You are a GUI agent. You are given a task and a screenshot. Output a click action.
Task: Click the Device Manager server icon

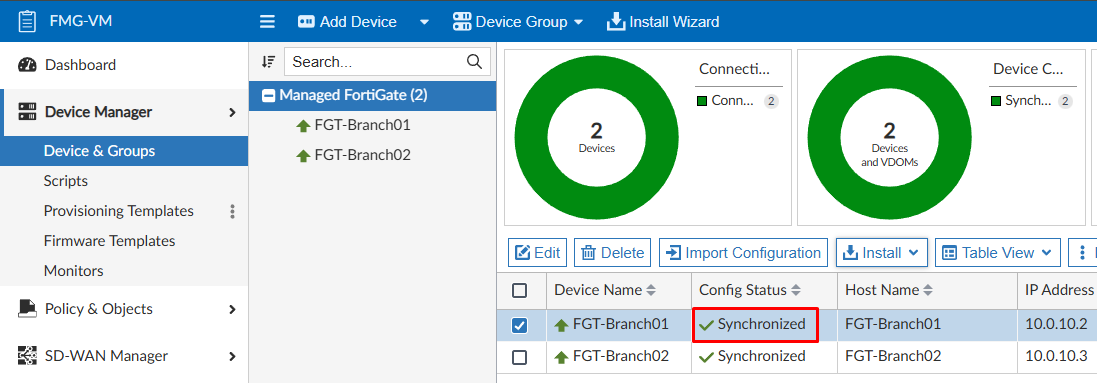coord(27,112)
